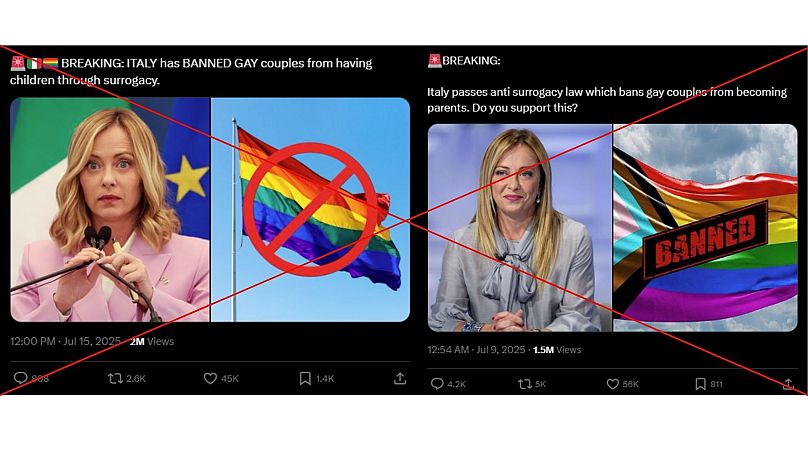Click the 1.5M Views count

tap(557, 350)
